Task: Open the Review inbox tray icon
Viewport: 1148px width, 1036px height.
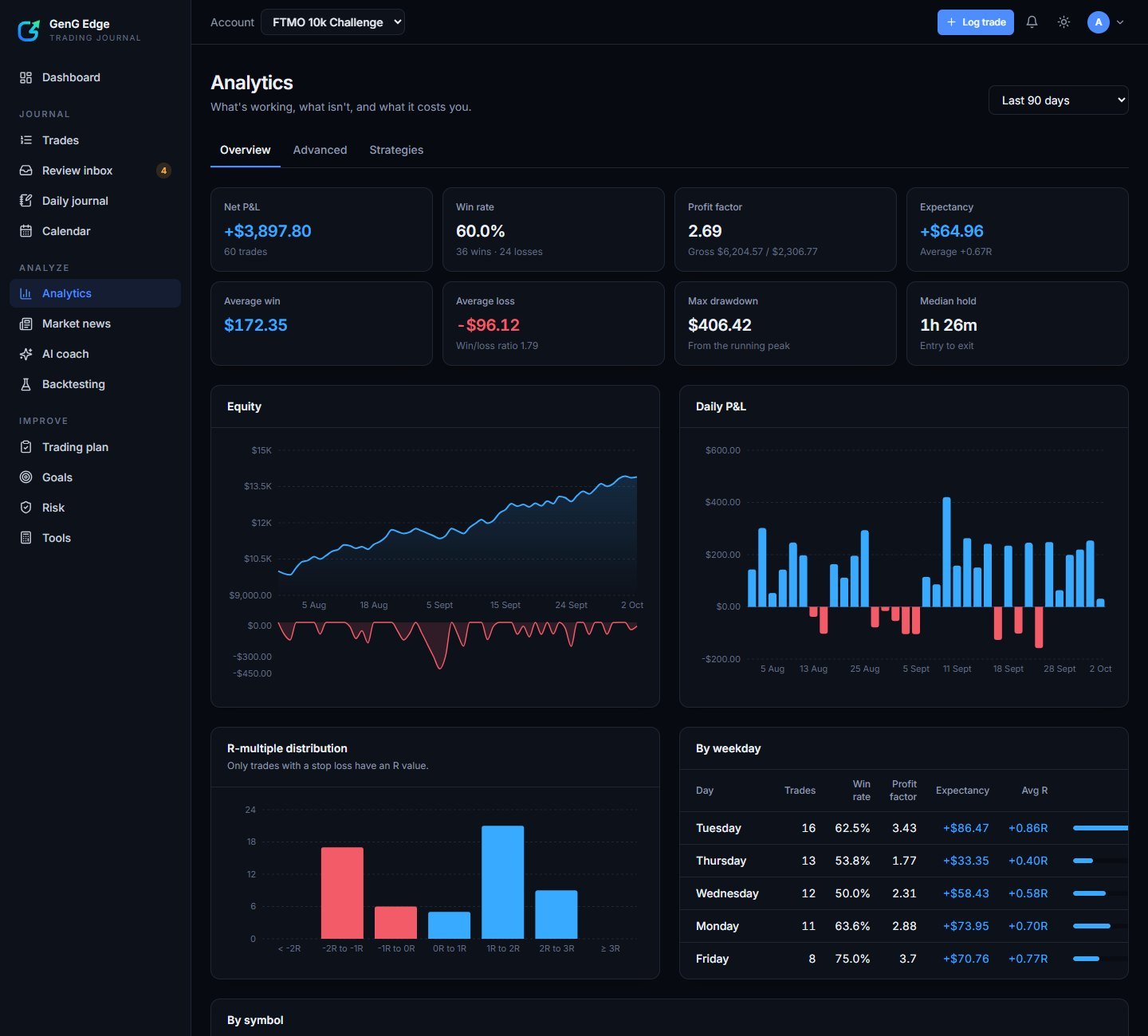Action: (26, 171)
